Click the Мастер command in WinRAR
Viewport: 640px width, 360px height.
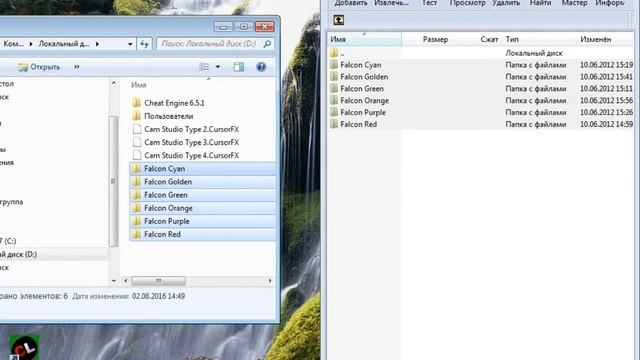click(x=574, y=3)
